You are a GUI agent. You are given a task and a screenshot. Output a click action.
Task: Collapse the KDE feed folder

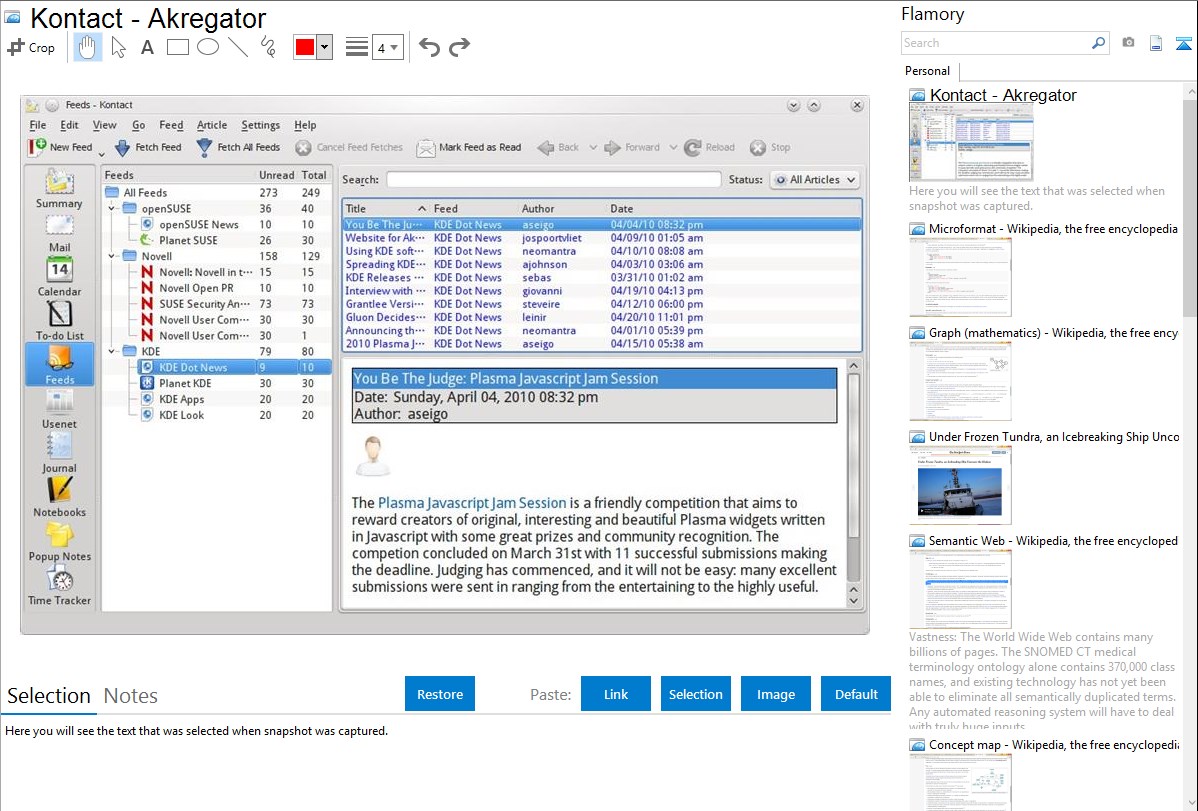click(112, 352)
